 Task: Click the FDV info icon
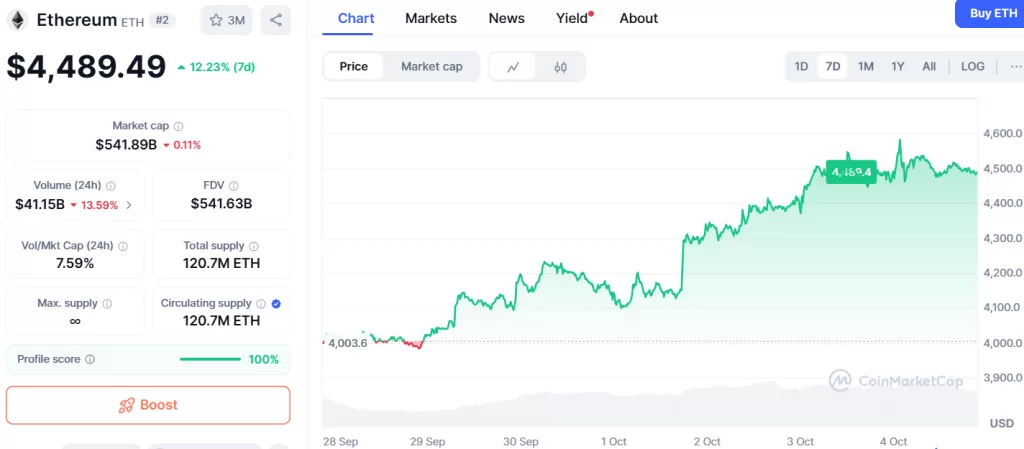click(234, 186)
